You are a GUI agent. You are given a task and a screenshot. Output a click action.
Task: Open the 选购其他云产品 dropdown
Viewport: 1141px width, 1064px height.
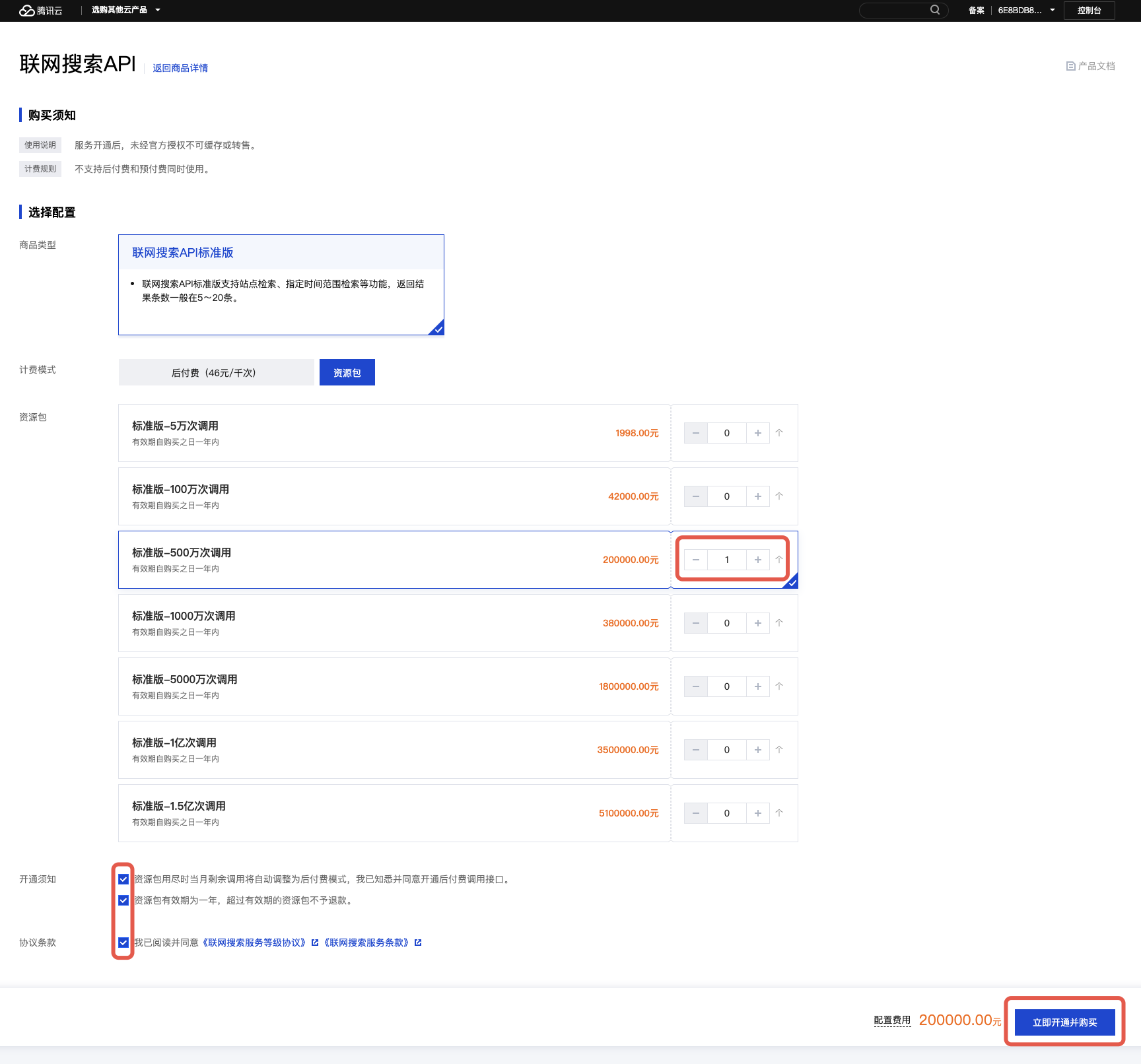tap(125, 10)
